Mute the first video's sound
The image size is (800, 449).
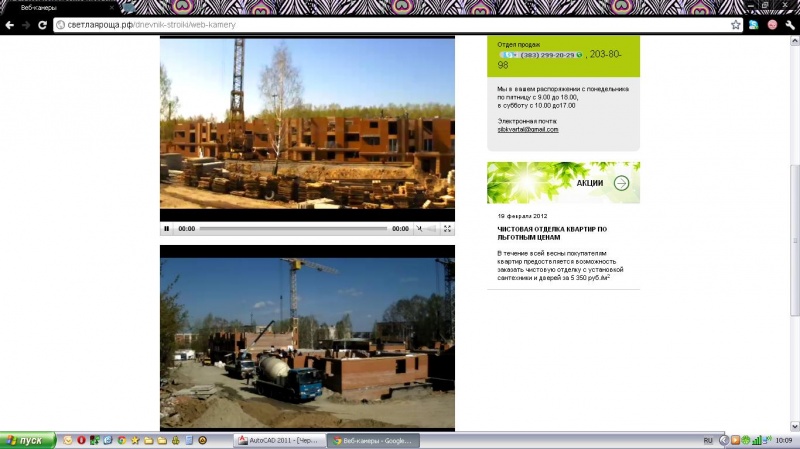coord(421,229)
